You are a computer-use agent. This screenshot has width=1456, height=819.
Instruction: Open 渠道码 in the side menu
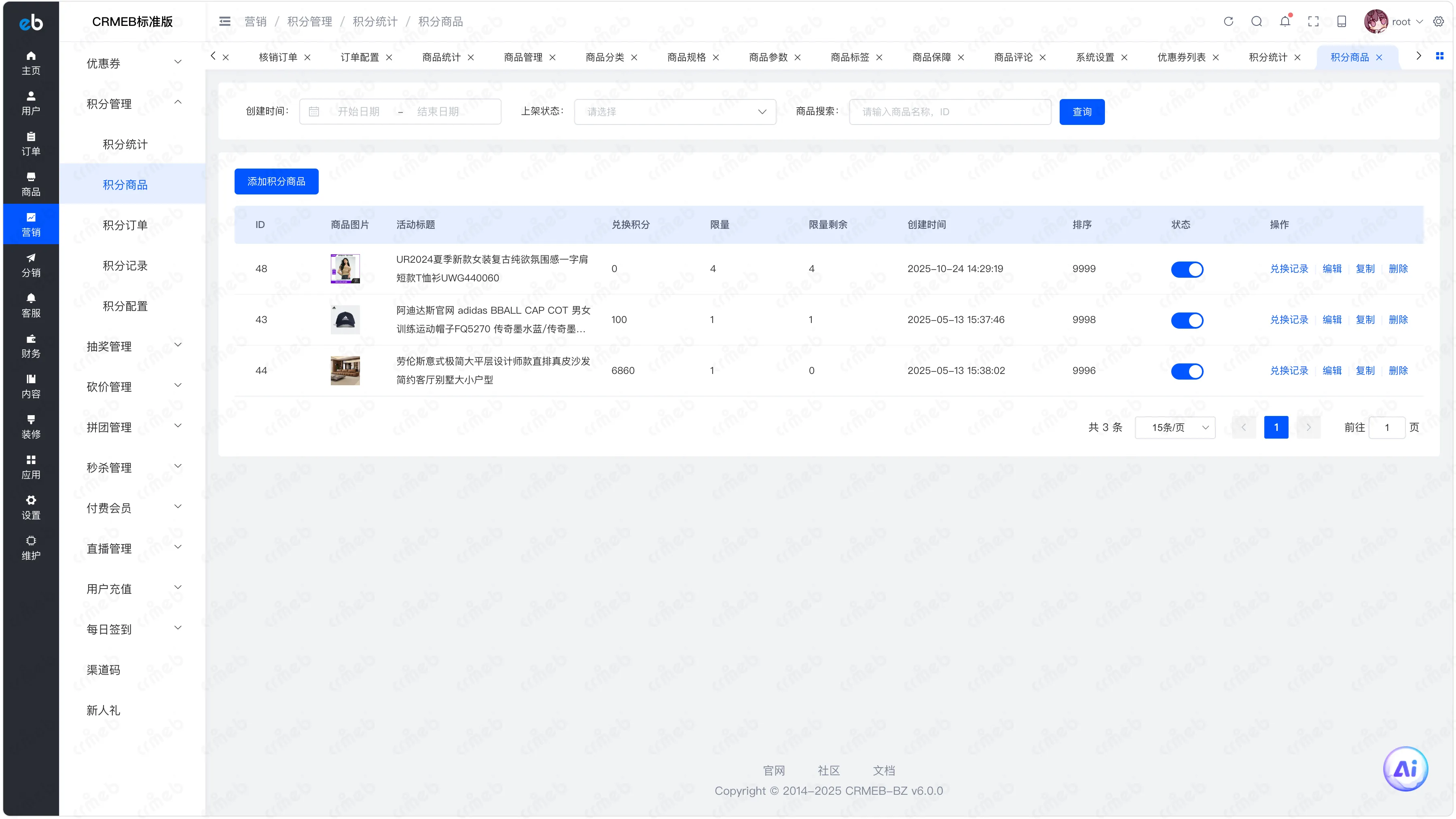[x=104, y=669]
